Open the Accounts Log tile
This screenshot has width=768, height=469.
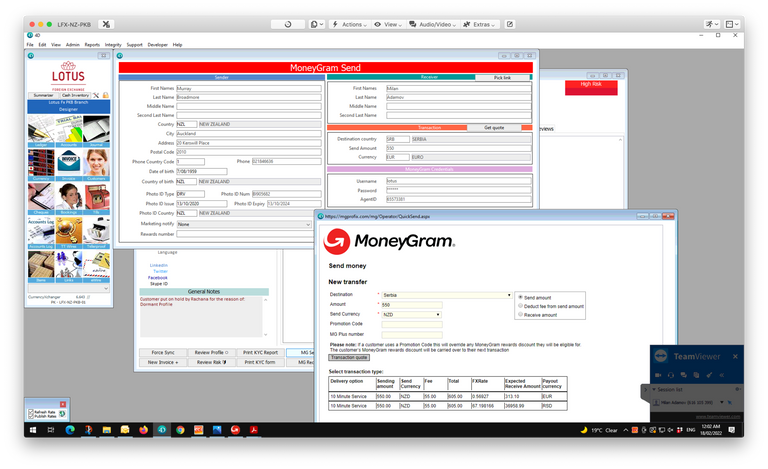coord(41,233)
